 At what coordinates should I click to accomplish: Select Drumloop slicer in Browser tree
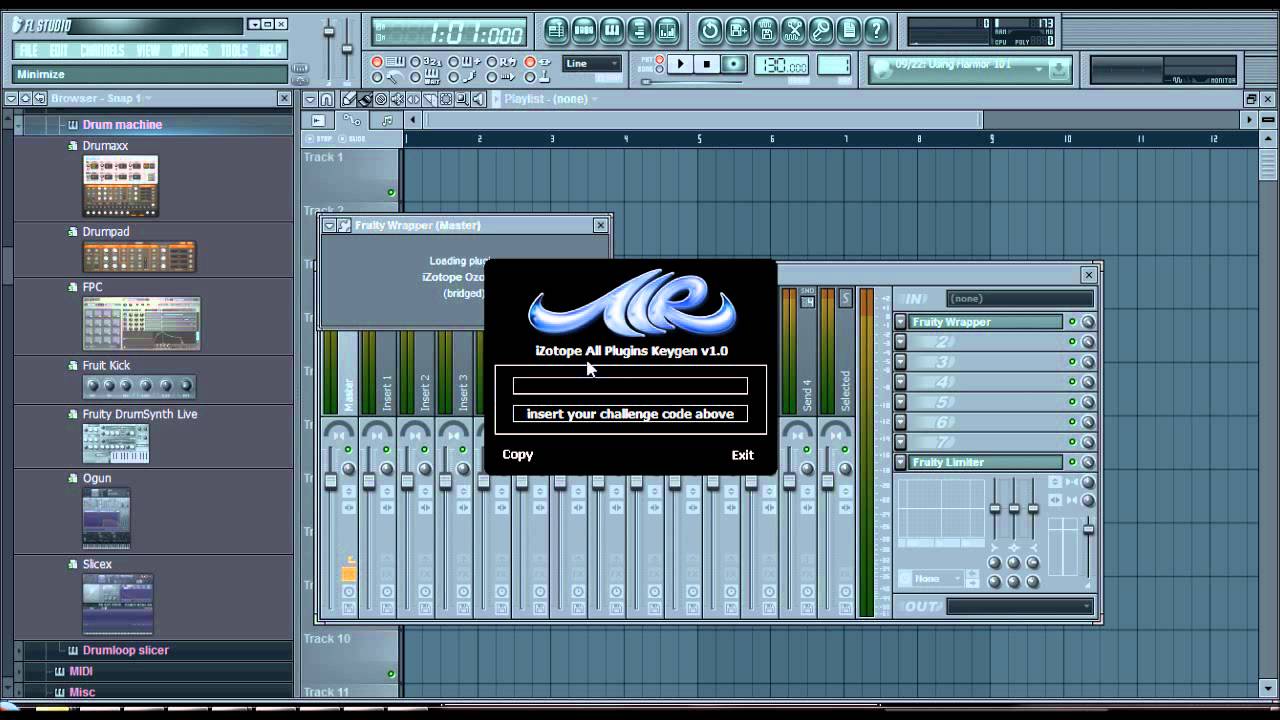point(126,650)
